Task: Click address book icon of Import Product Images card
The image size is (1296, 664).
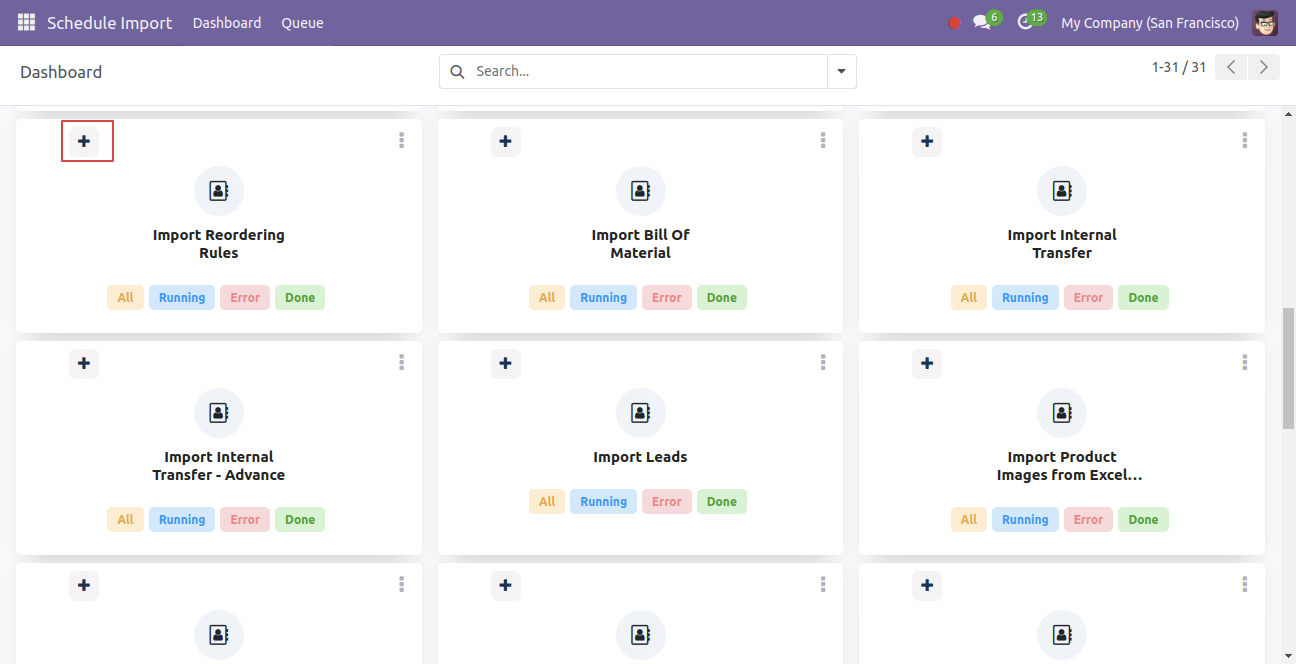Action: [x=1062, y=413]
